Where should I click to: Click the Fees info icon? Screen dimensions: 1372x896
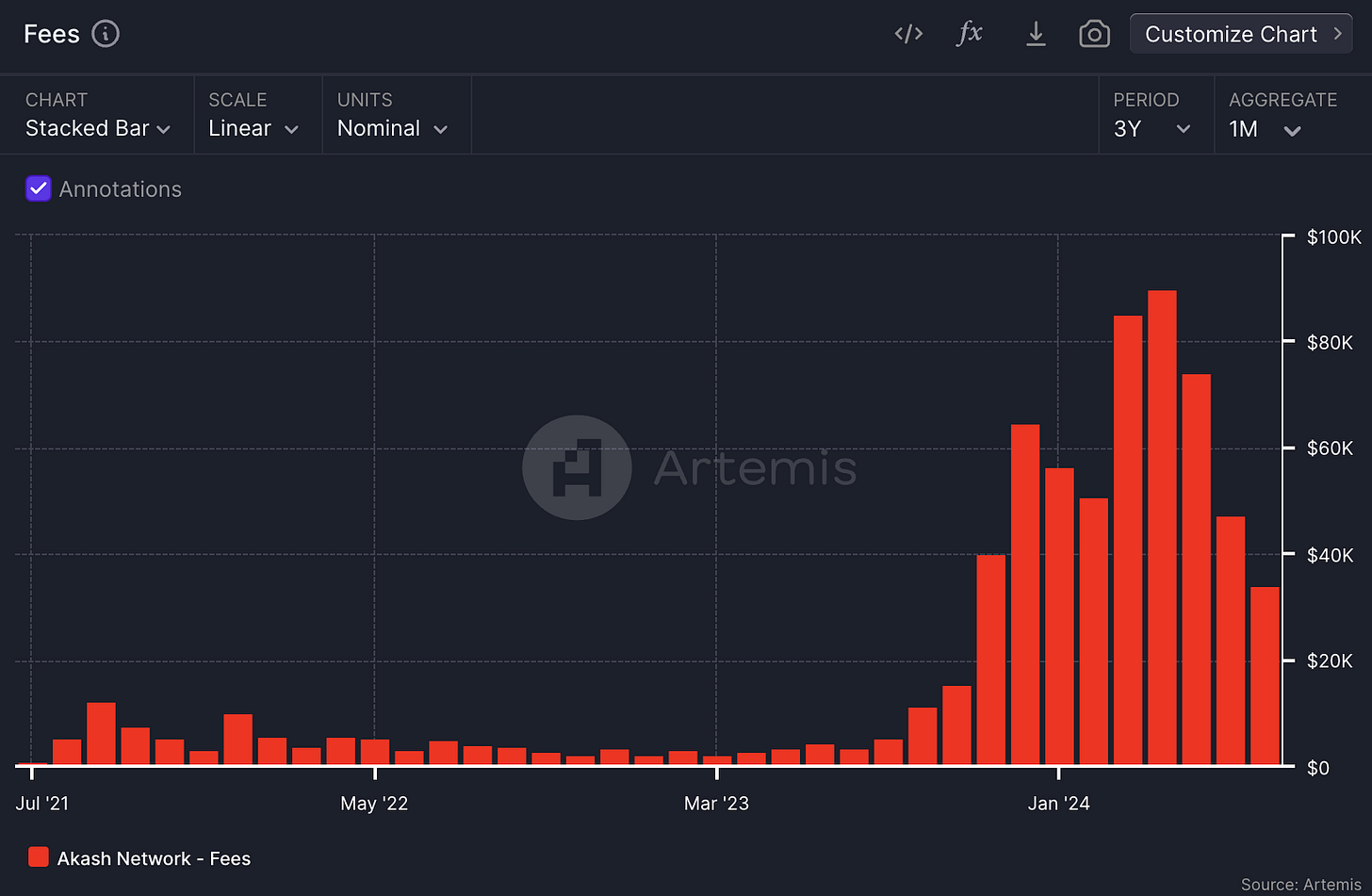[x=106, y=34]
